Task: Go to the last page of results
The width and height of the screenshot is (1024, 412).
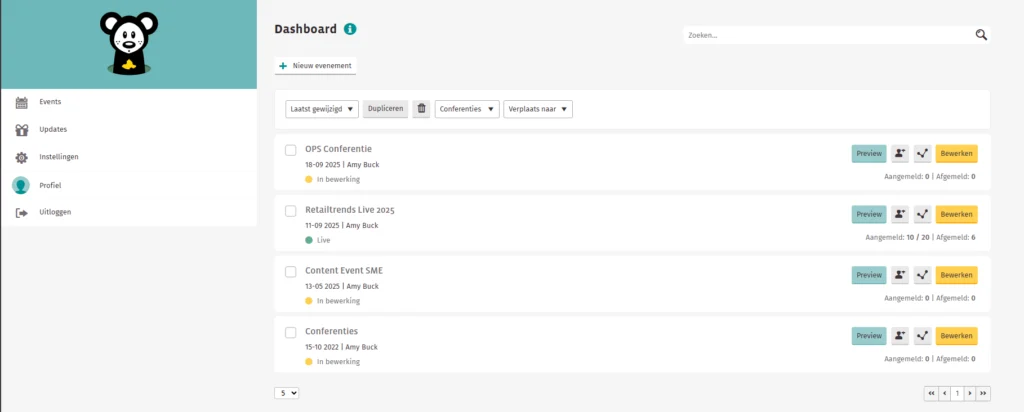Action: [x=983, y=393]
